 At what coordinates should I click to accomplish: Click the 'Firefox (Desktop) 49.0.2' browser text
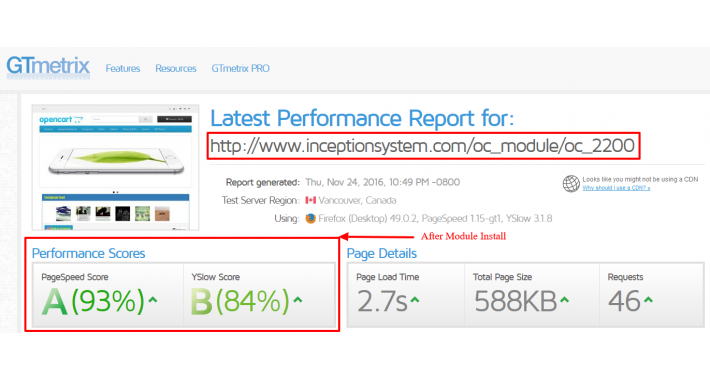coord(368,218)
